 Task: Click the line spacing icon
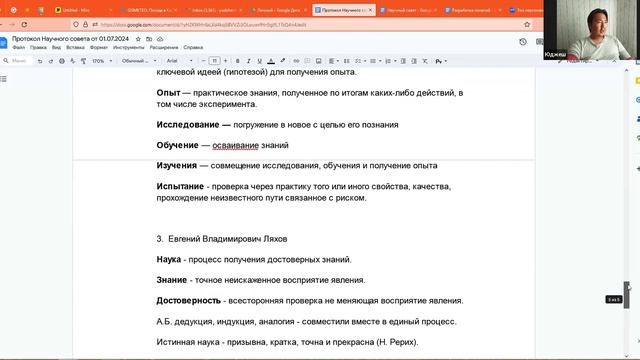pos(347,61)
